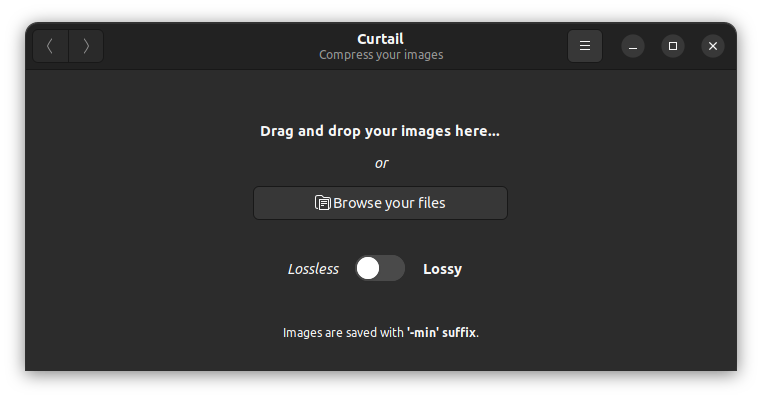Go back with the left arrow button
The image size is (762, 399).
click(51, 46)
